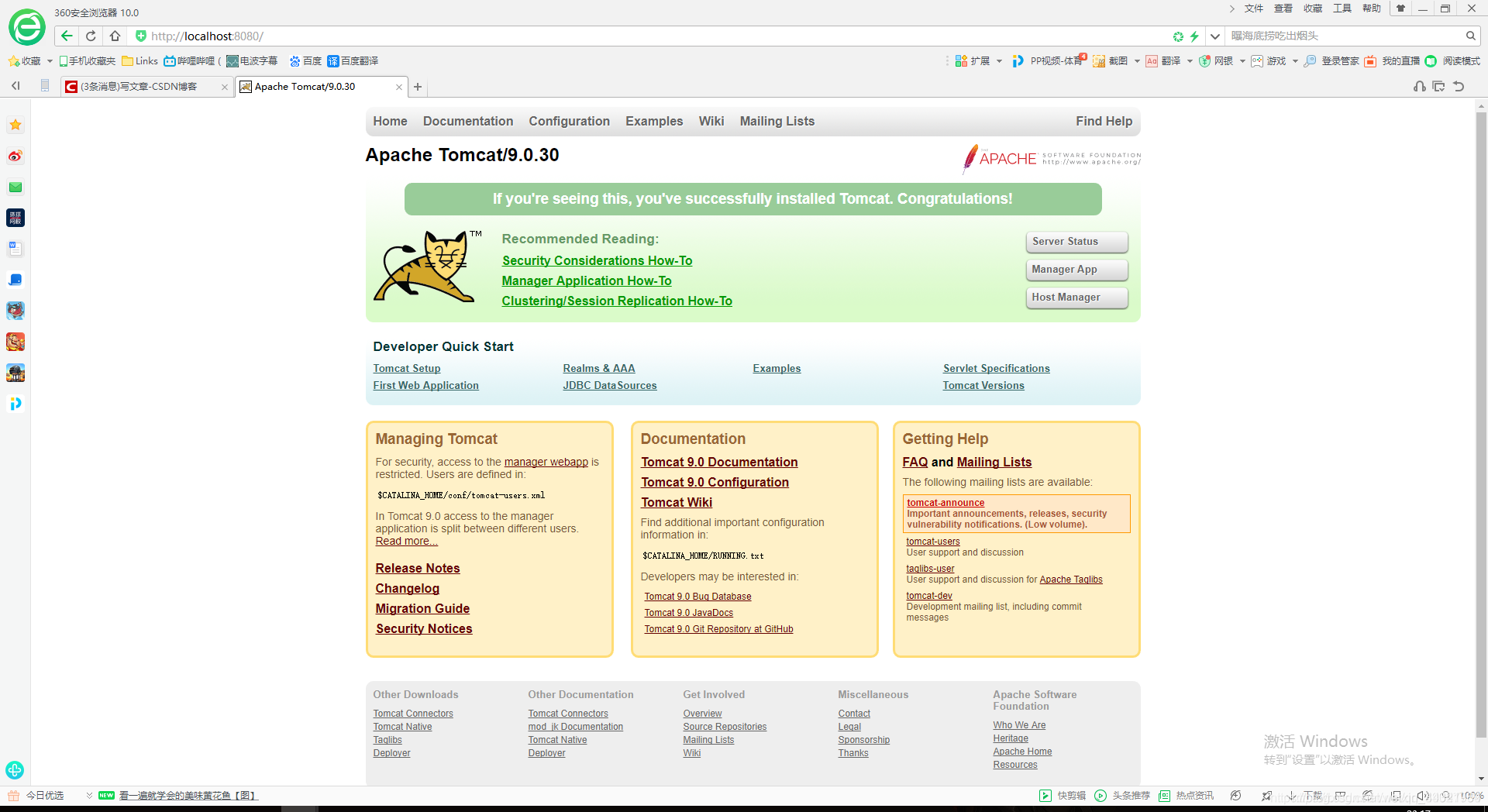Open the 帮助 menu

coord(1372,9)
